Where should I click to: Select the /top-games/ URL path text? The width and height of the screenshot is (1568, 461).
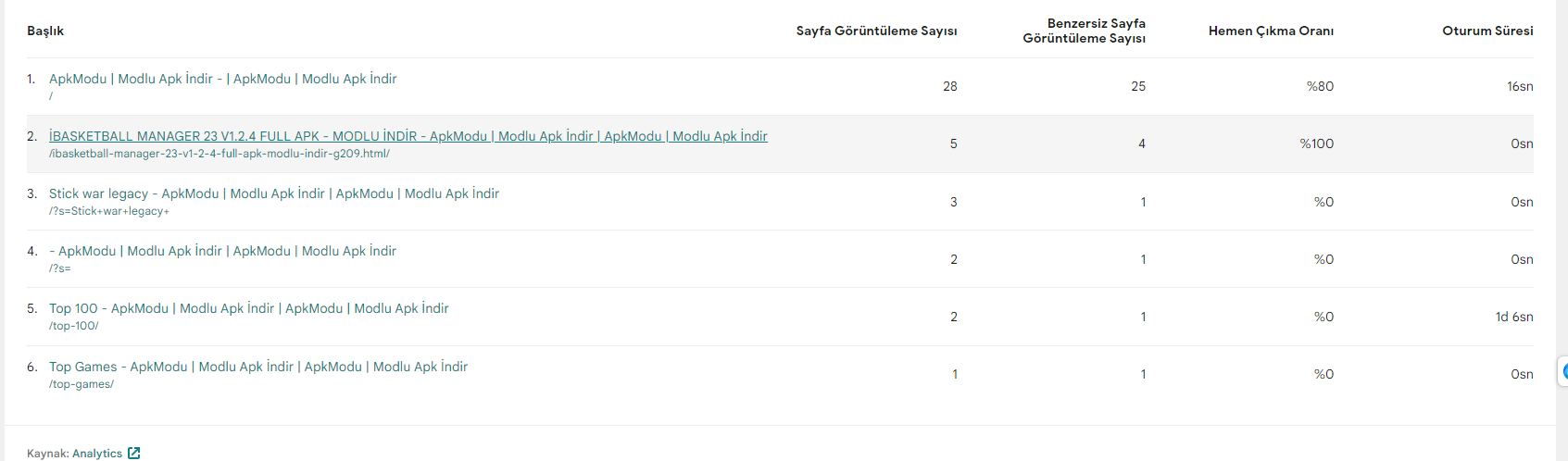point(82,384)
